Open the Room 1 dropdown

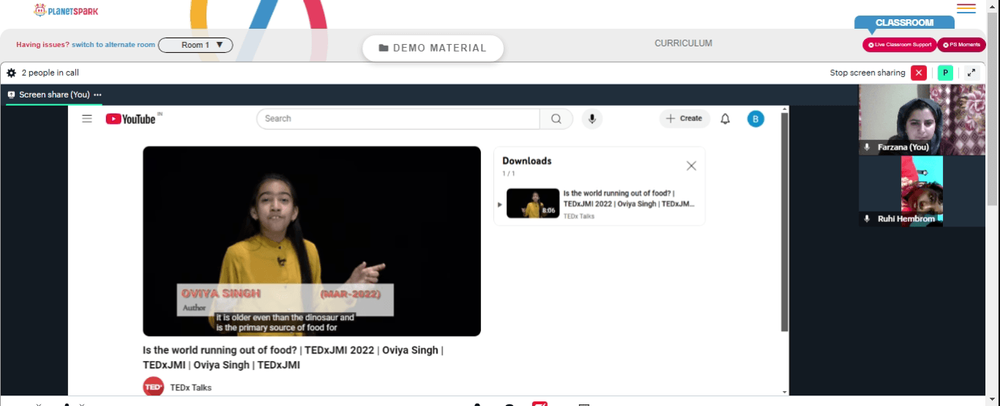195,45
